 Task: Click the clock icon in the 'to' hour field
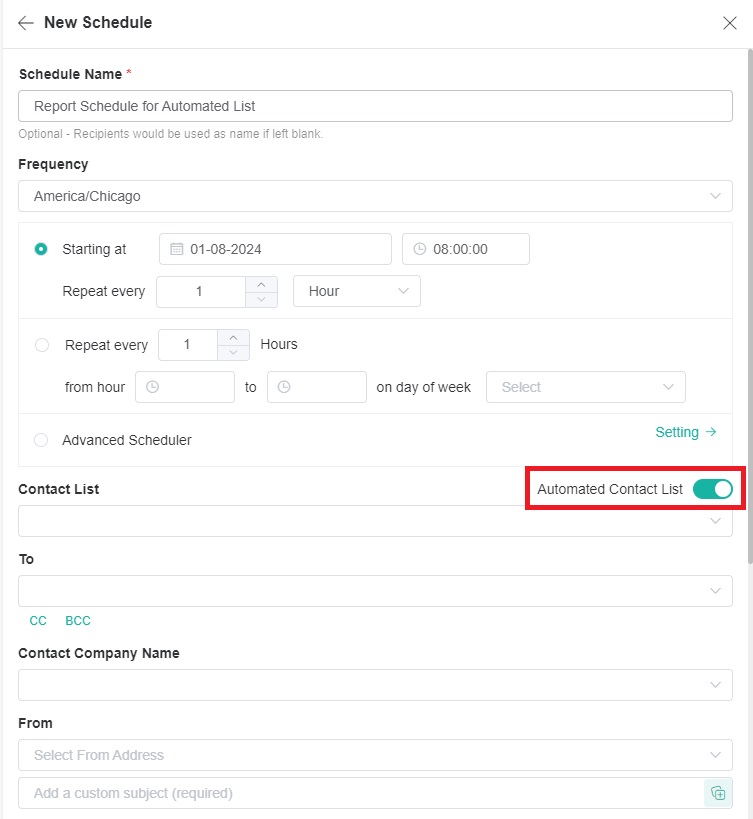pos(287,386)
